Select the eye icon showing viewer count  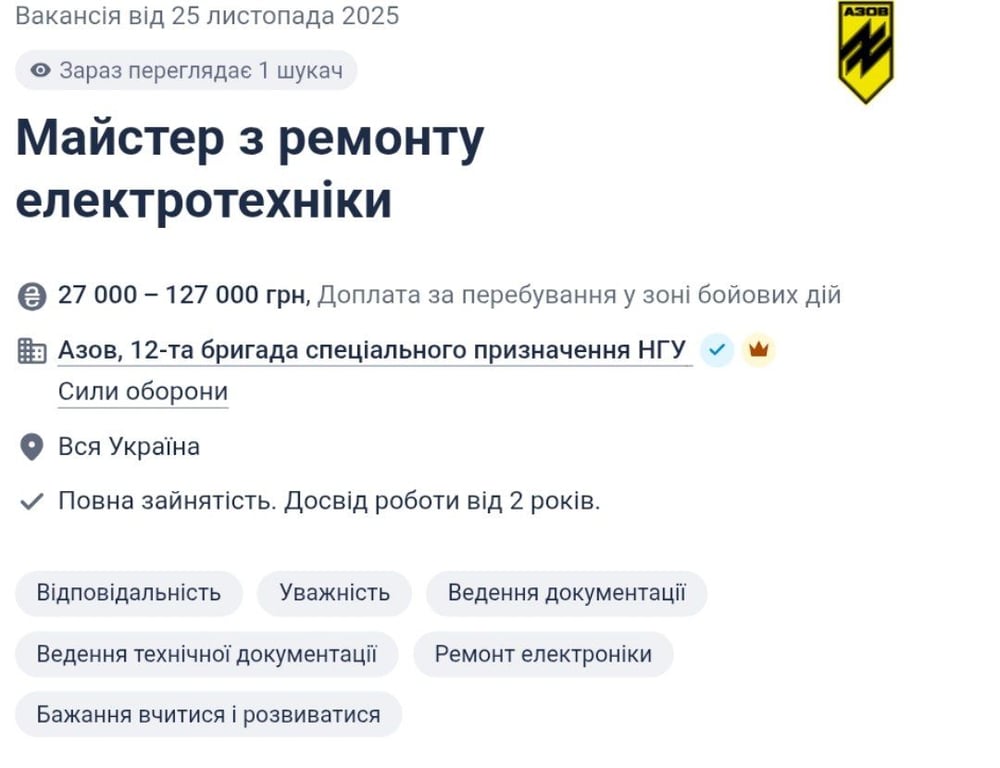pos(39,70)
